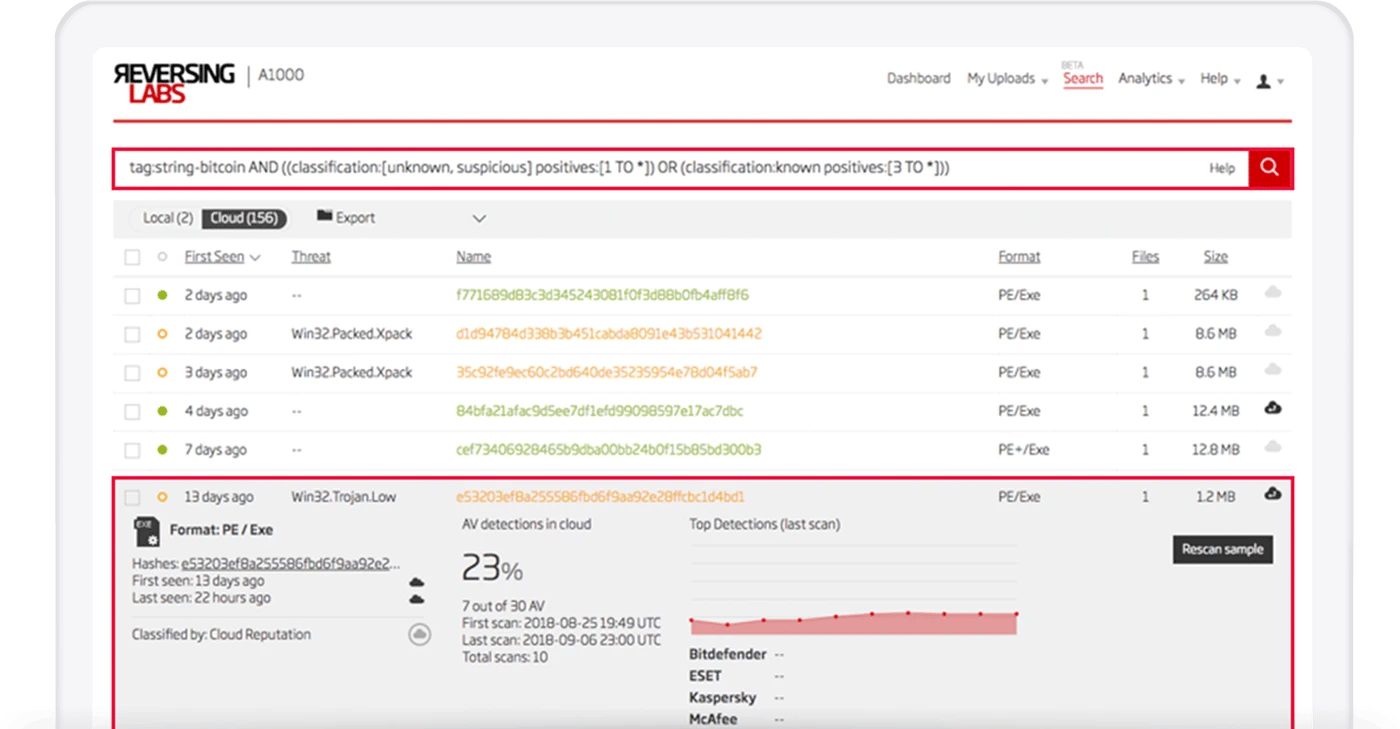
Task: Open the Help menu in navigation
Action: click(x=1214, y=78)
